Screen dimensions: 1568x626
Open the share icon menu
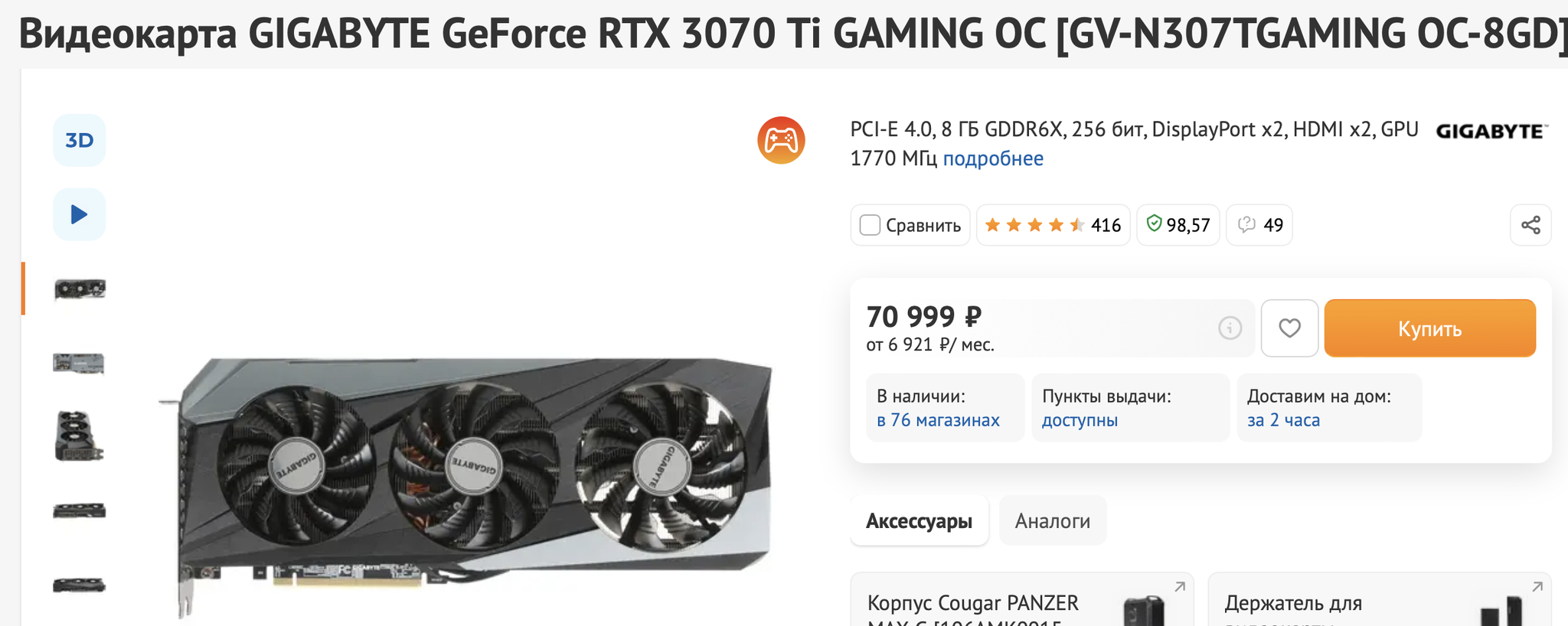coord(1530,225)
